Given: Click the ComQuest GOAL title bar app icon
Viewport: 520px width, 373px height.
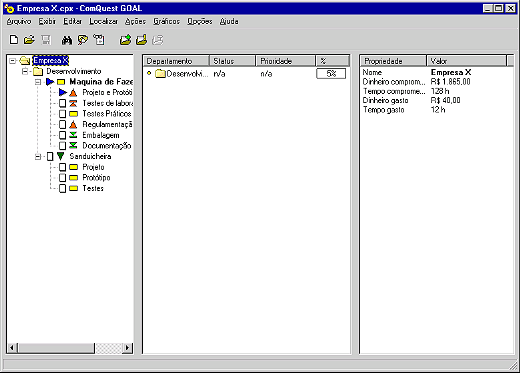Looking at the screenshot, I should (9, 8).
